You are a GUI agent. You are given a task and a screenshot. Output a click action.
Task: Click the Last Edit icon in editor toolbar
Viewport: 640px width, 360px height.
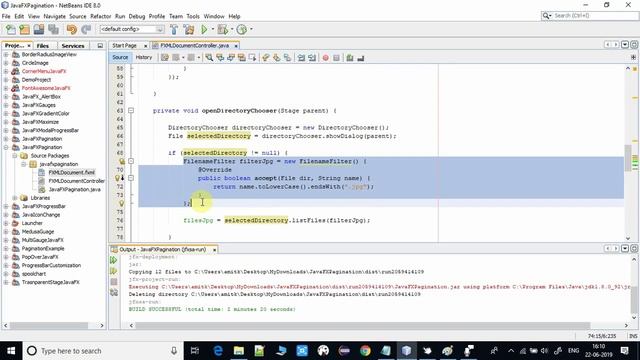pyautogui.click(x=164, y=58)
